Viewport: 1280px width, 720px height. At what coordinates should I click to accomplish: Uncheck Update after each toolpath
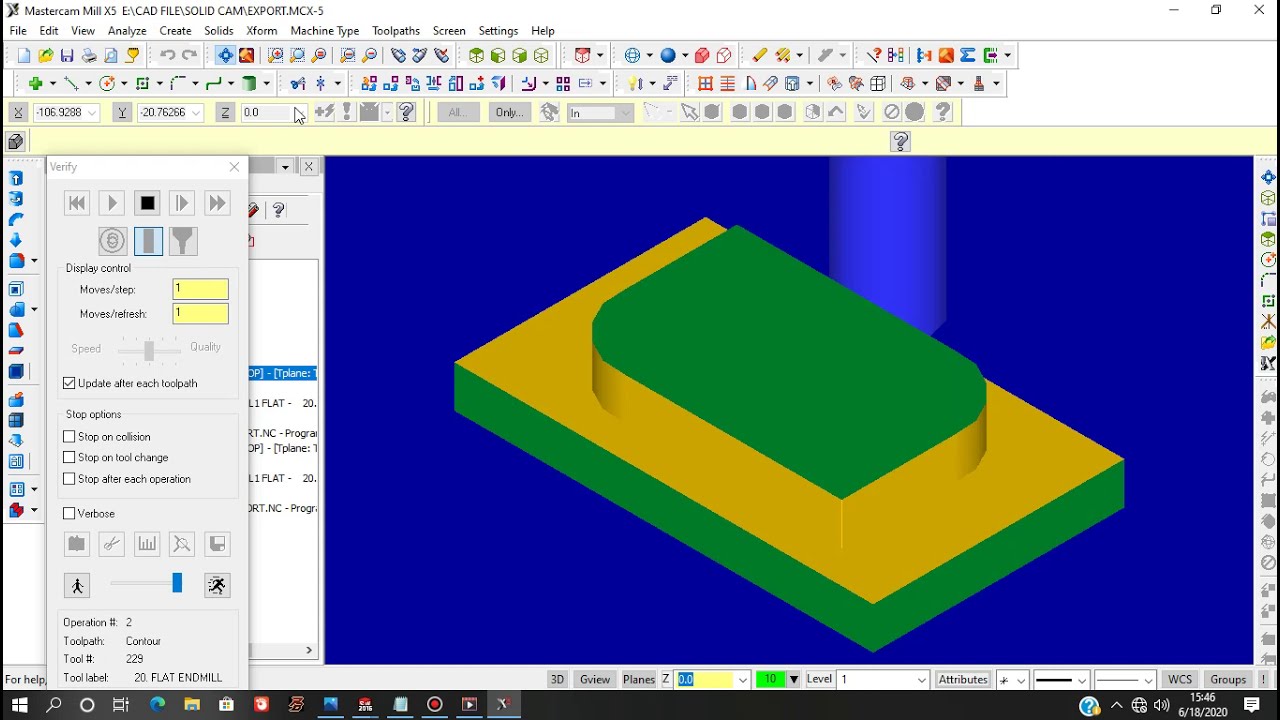coord(69,383)
